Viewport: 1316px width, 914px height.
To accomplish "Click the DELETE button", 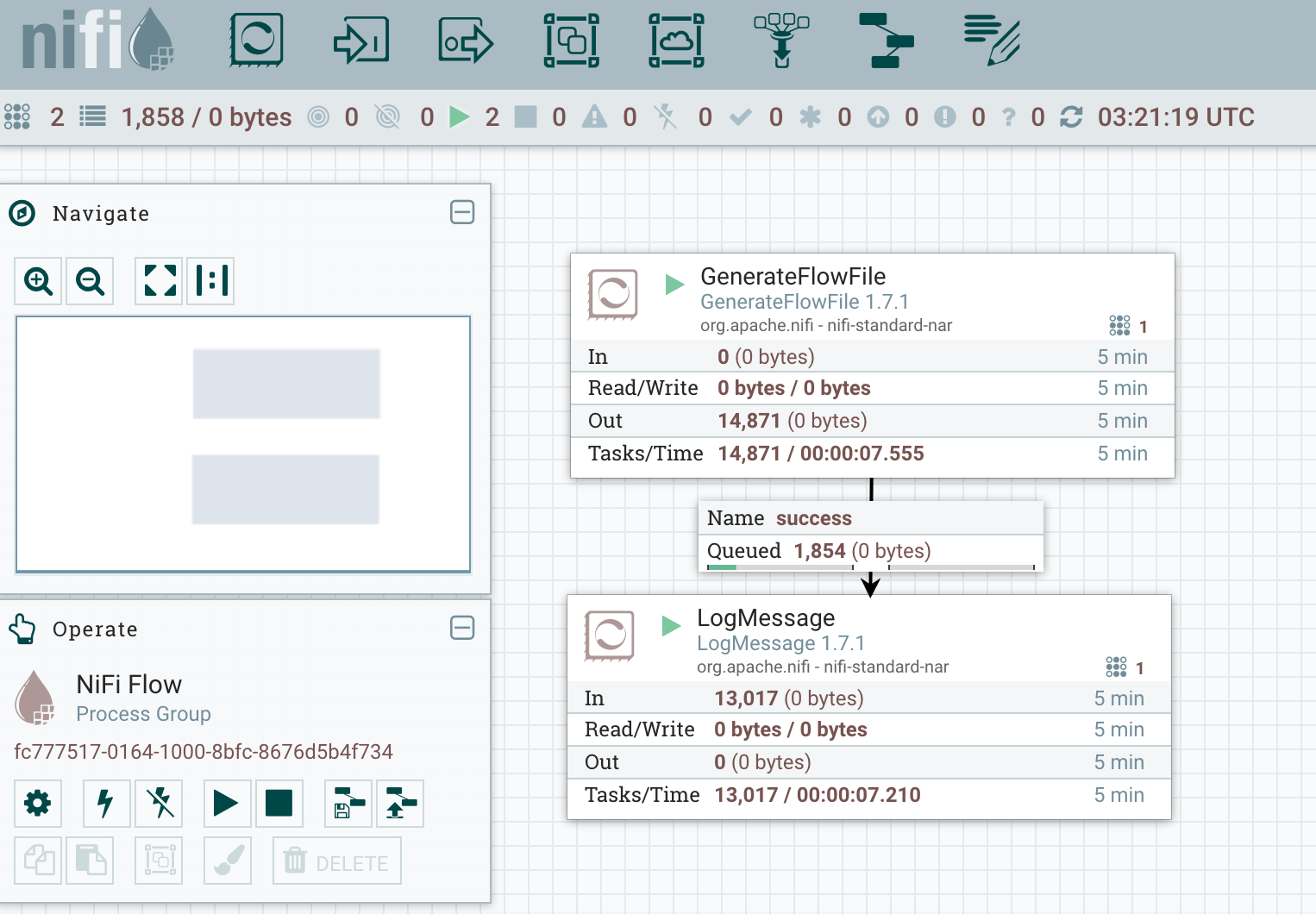I will (337, 861).
